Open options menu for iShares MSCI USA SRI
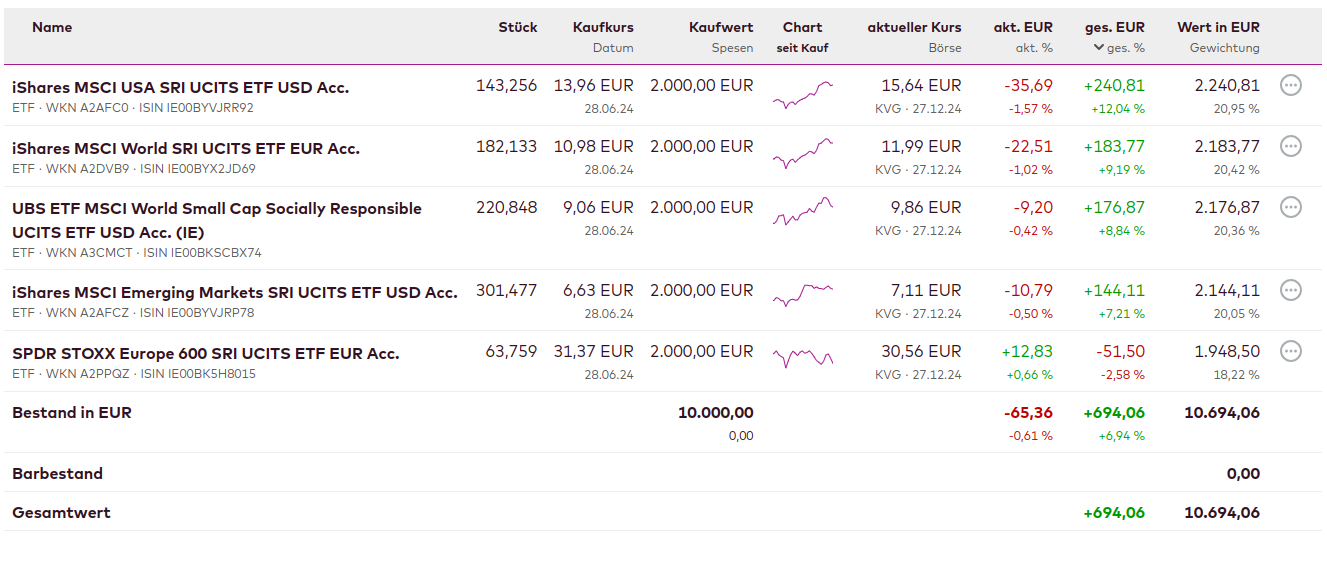This screenshot has height=574, width=1327. pyautogui.click(x=1291, y=86)
